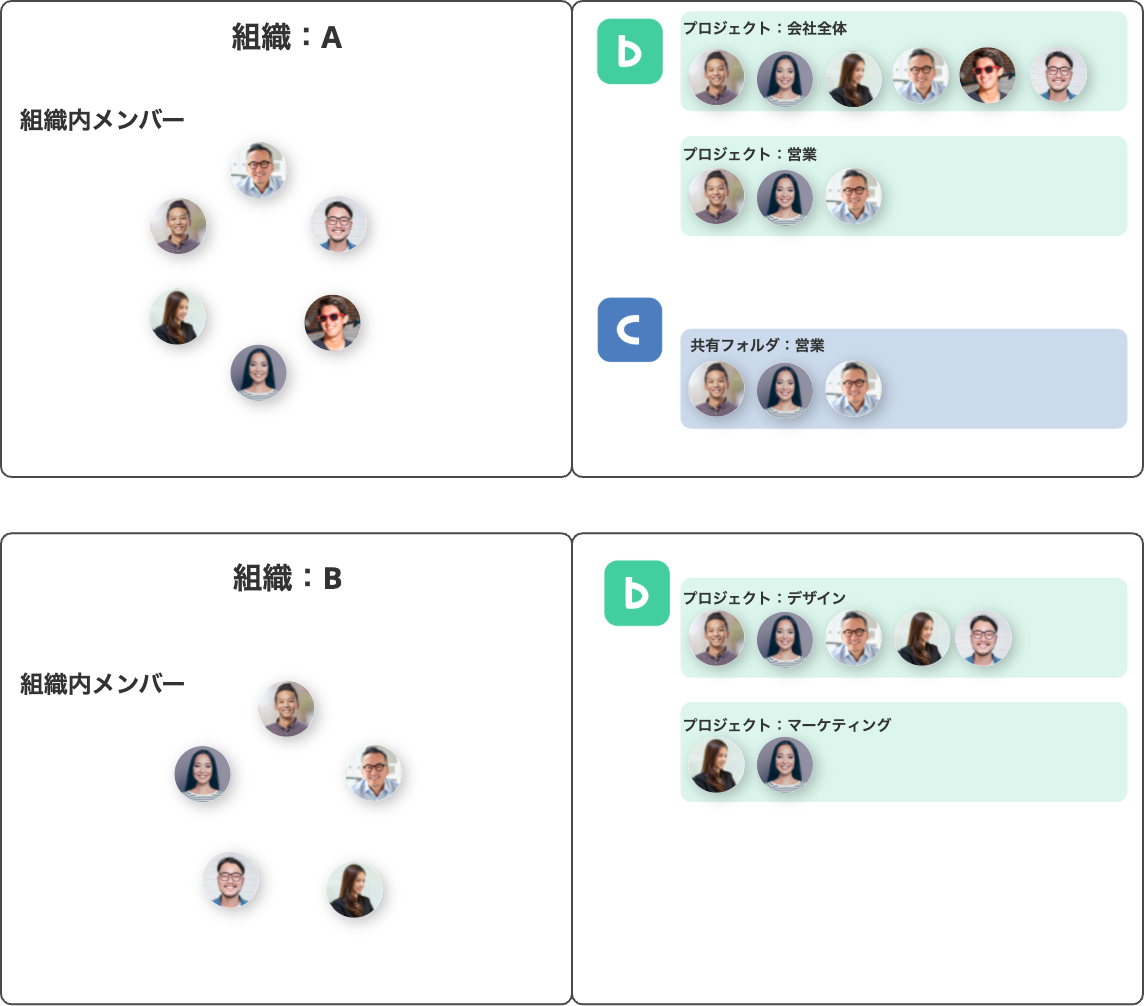Viewport: 1144px width, 1006px height.
Task: Select the middle avatar in プロジェクト:営業
Action: coord(785,198)
